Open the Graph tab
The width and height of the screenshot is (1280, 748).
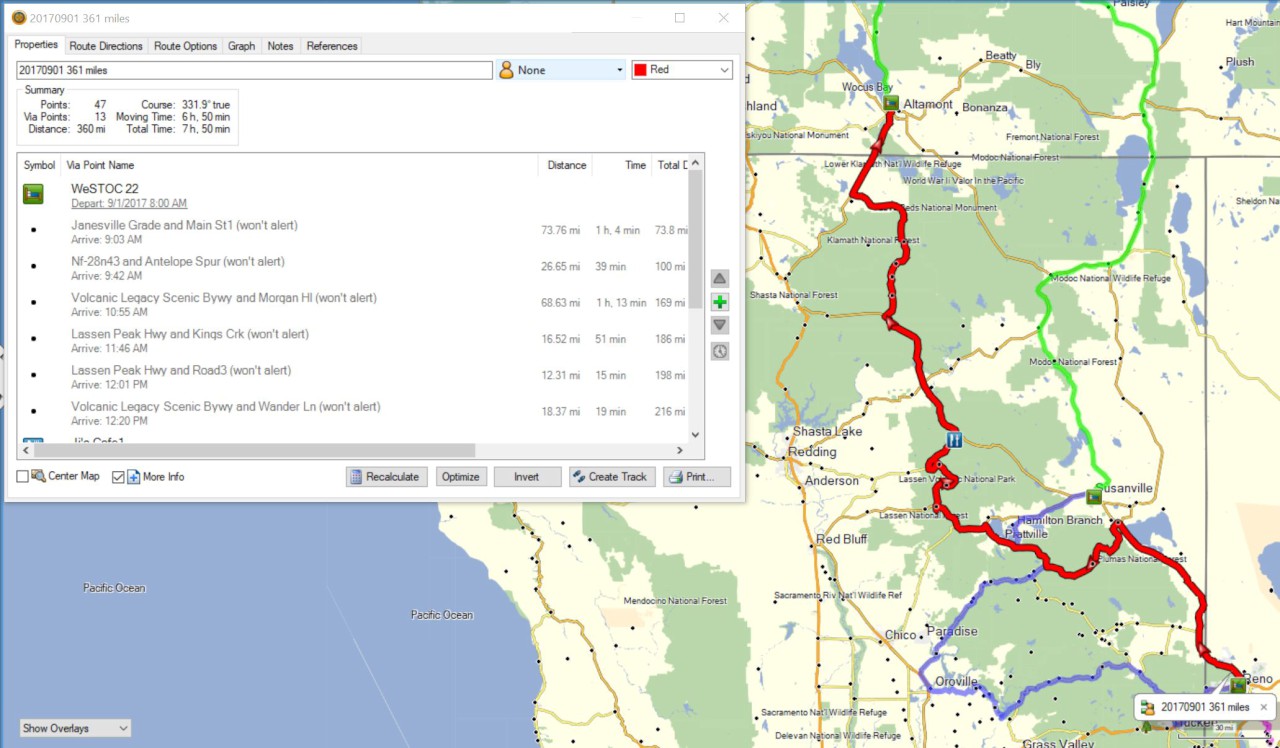[x=241, y=46]
